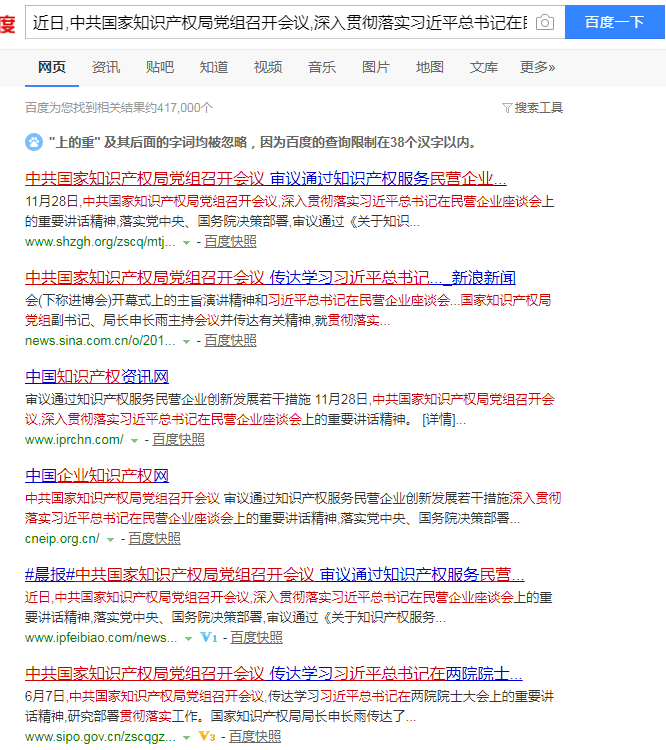Switch to the 图片 tab
Image resolution: width=666 pixels, height=750 pixels.
point(376,67)
